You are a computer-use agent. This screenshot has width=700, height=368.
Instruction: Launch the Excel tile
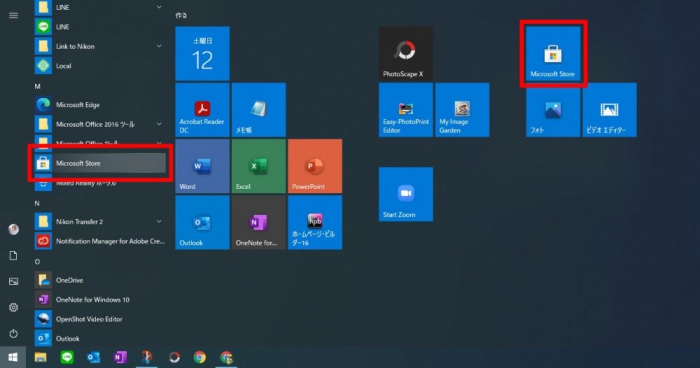258,166
